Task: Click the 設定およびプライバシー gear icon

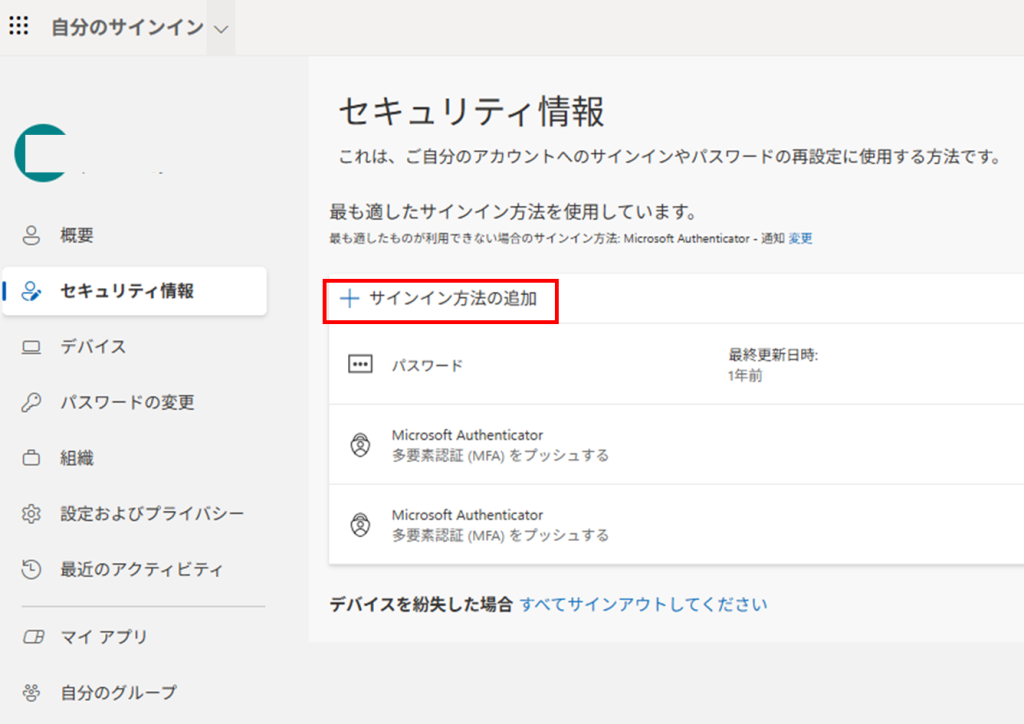Action: click(x=31, y=514)
